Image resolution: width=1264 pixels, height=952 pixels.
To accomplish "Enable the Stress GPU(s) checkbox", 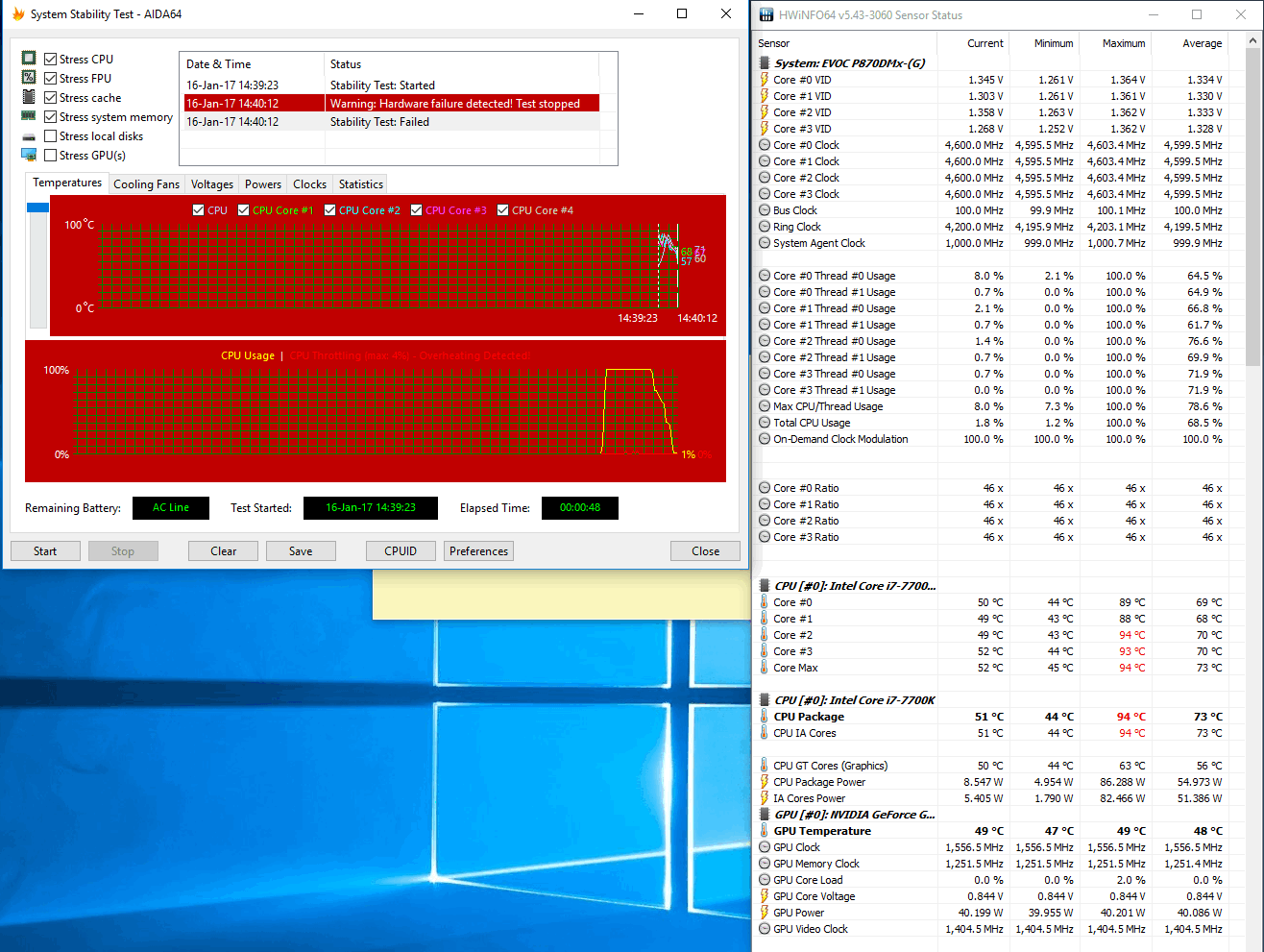I will (50, 155).
